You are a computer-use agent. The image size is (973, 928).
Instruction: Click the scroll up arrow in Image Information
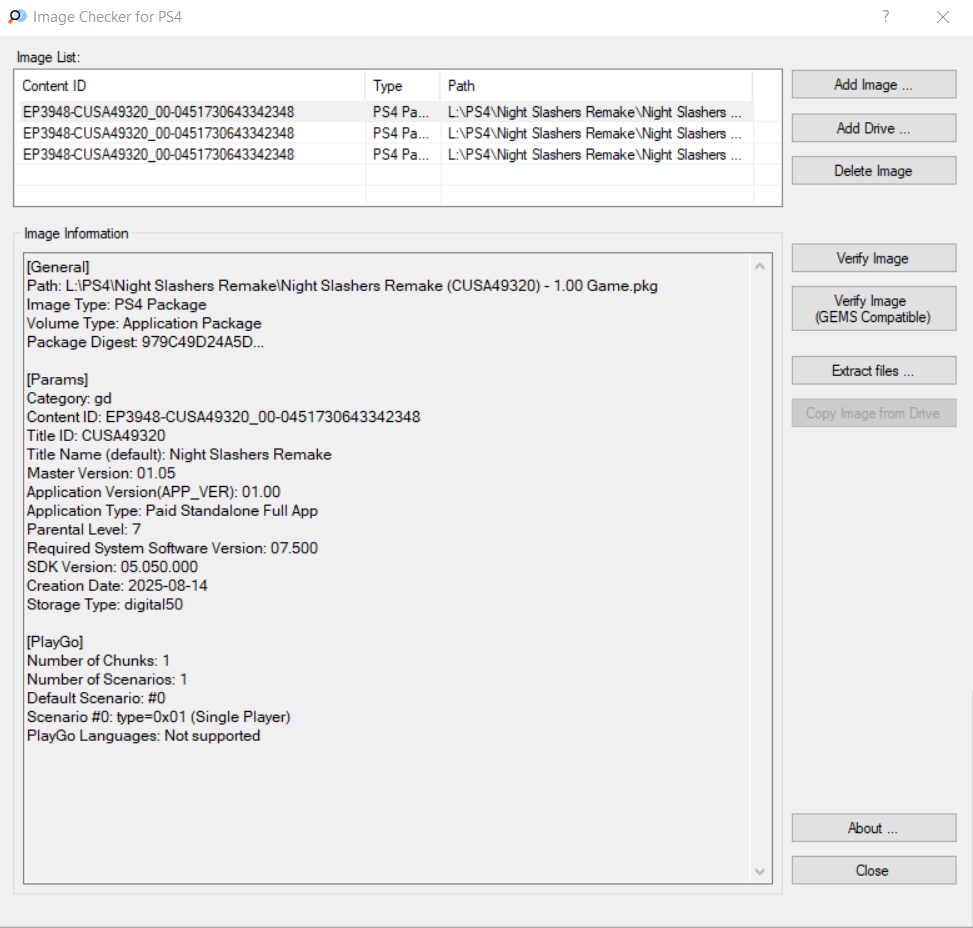[x=759, y=267]
